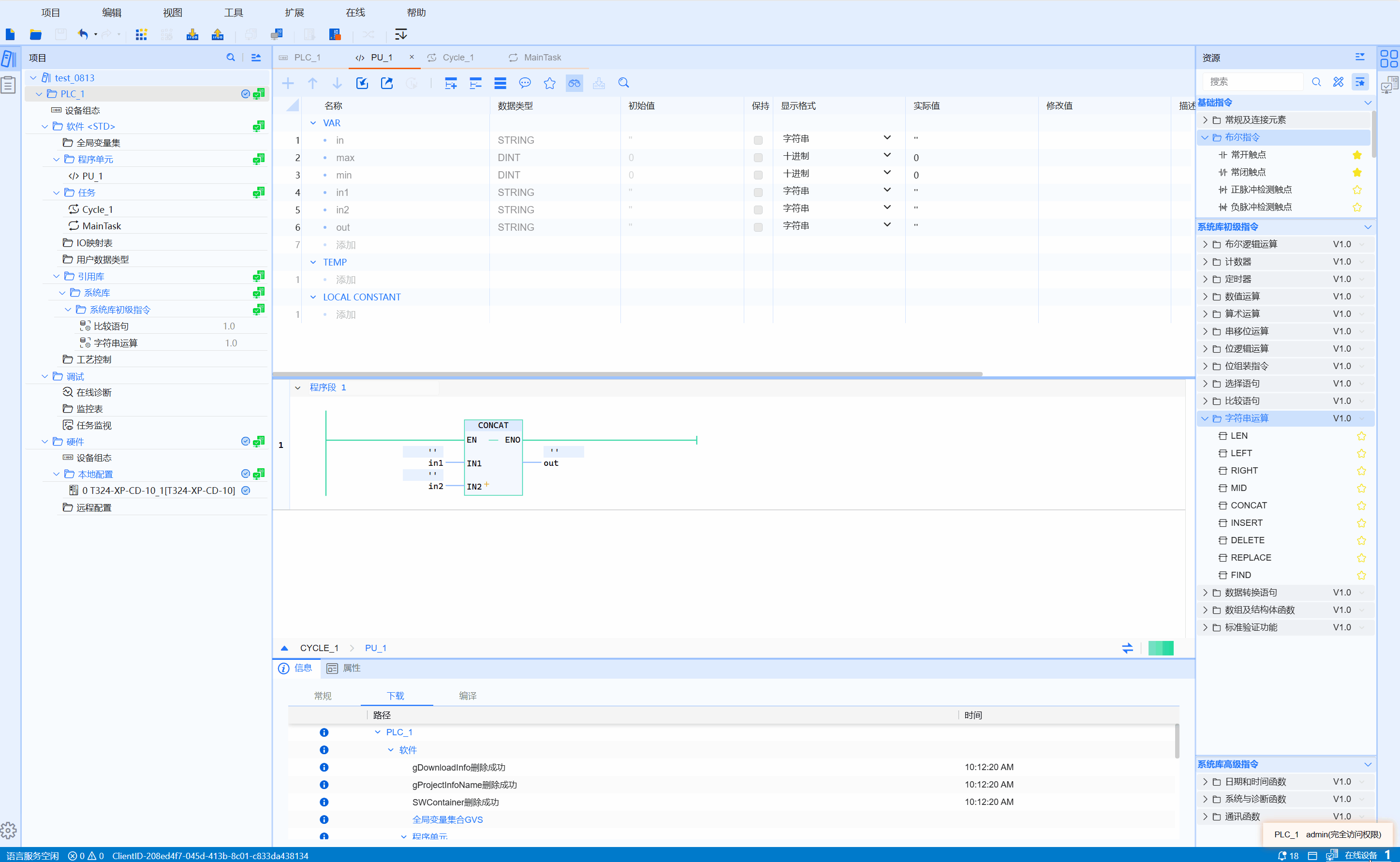
Task: Click the comment bubble icon in editor toolbar
Action: 525,83
